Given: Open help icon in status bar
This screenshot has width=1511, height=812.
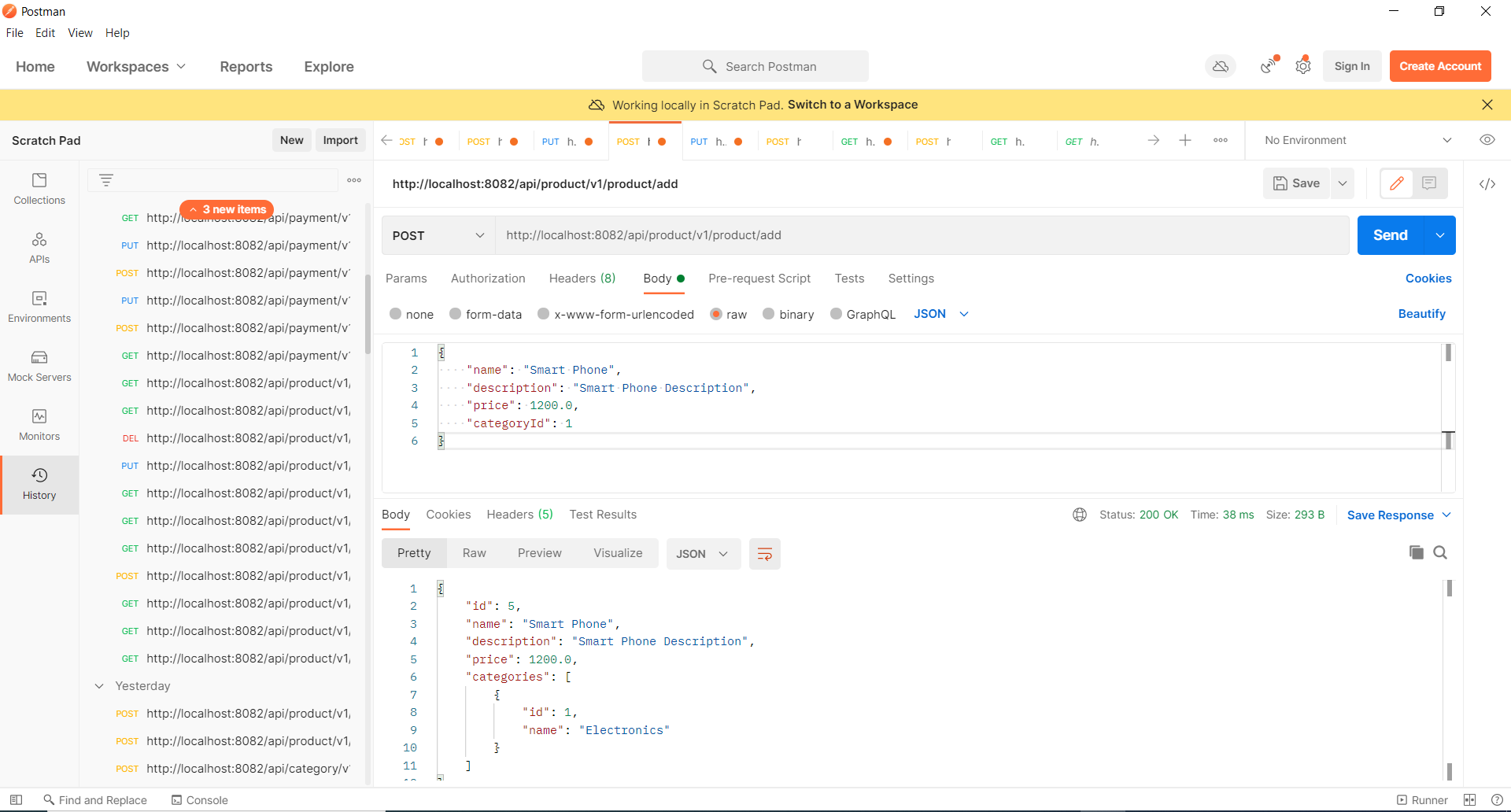Looking at the screenshot, I should coord(1497,800).
